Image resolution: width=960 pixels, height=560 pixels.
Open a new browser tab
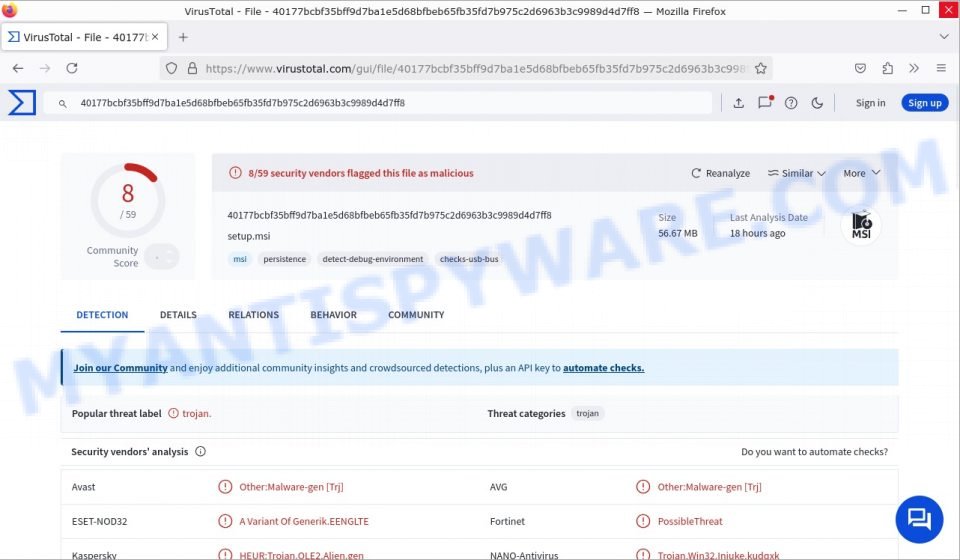pos(183,37)
